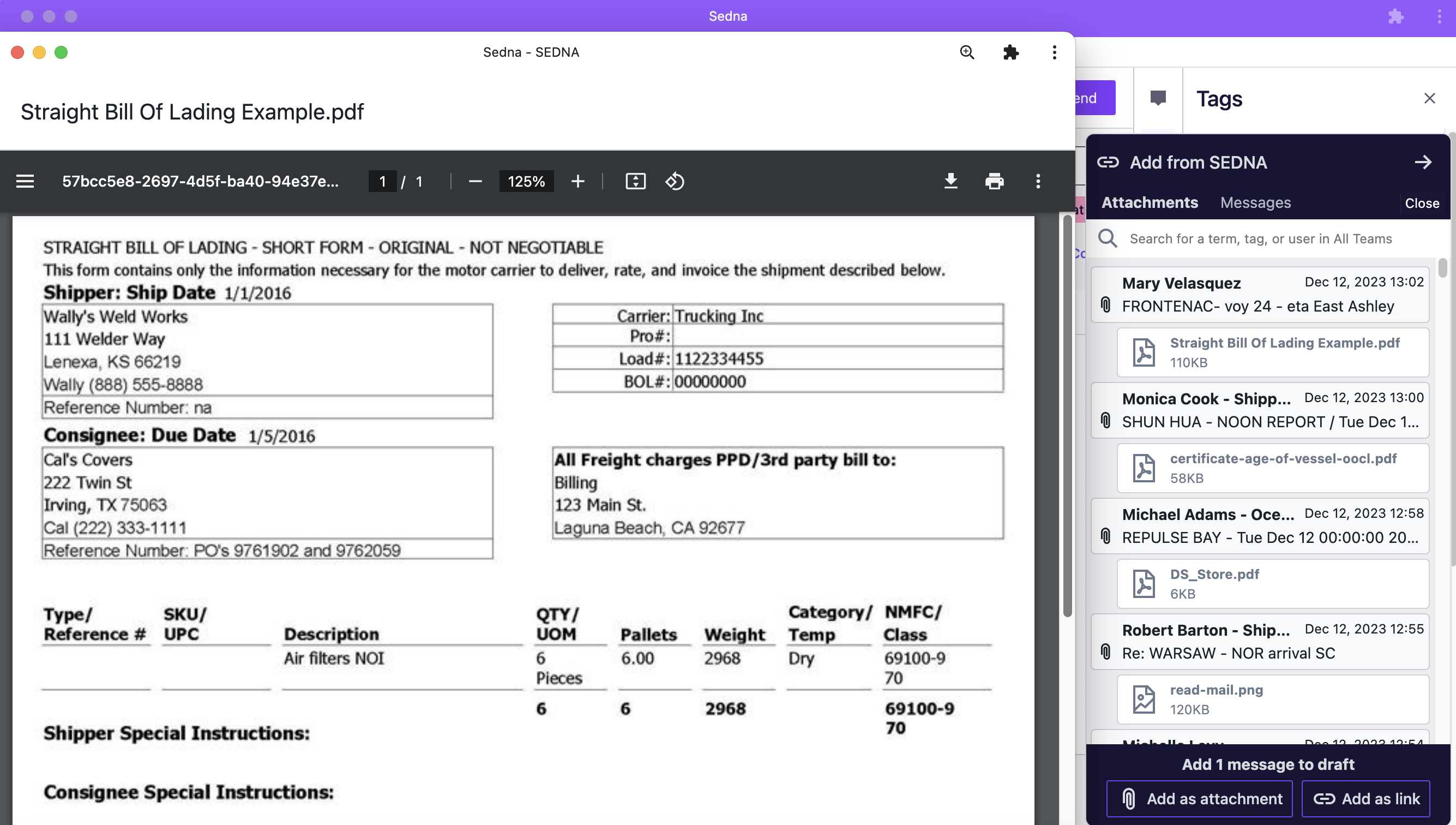Select DS_Store.pdf attachment

(1273, 584)
